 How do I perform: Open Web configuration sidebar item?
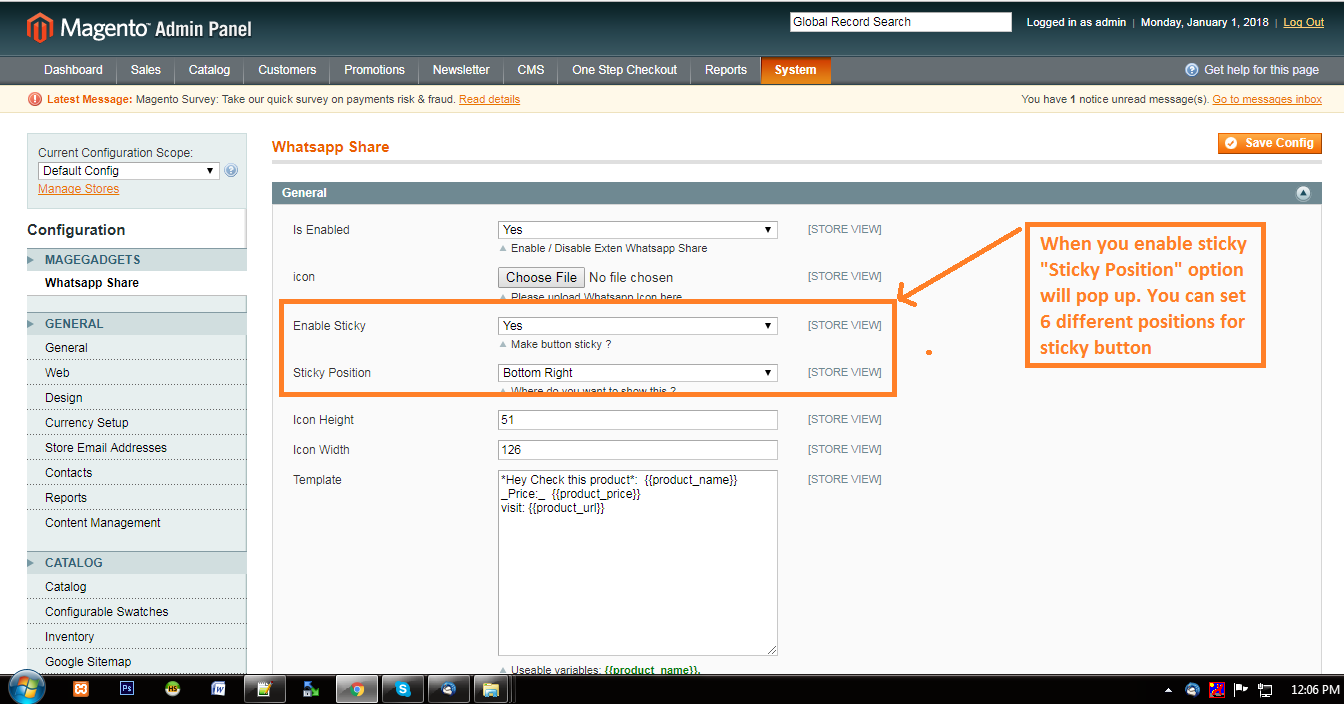pyautogui.click(x=57, y=373)
